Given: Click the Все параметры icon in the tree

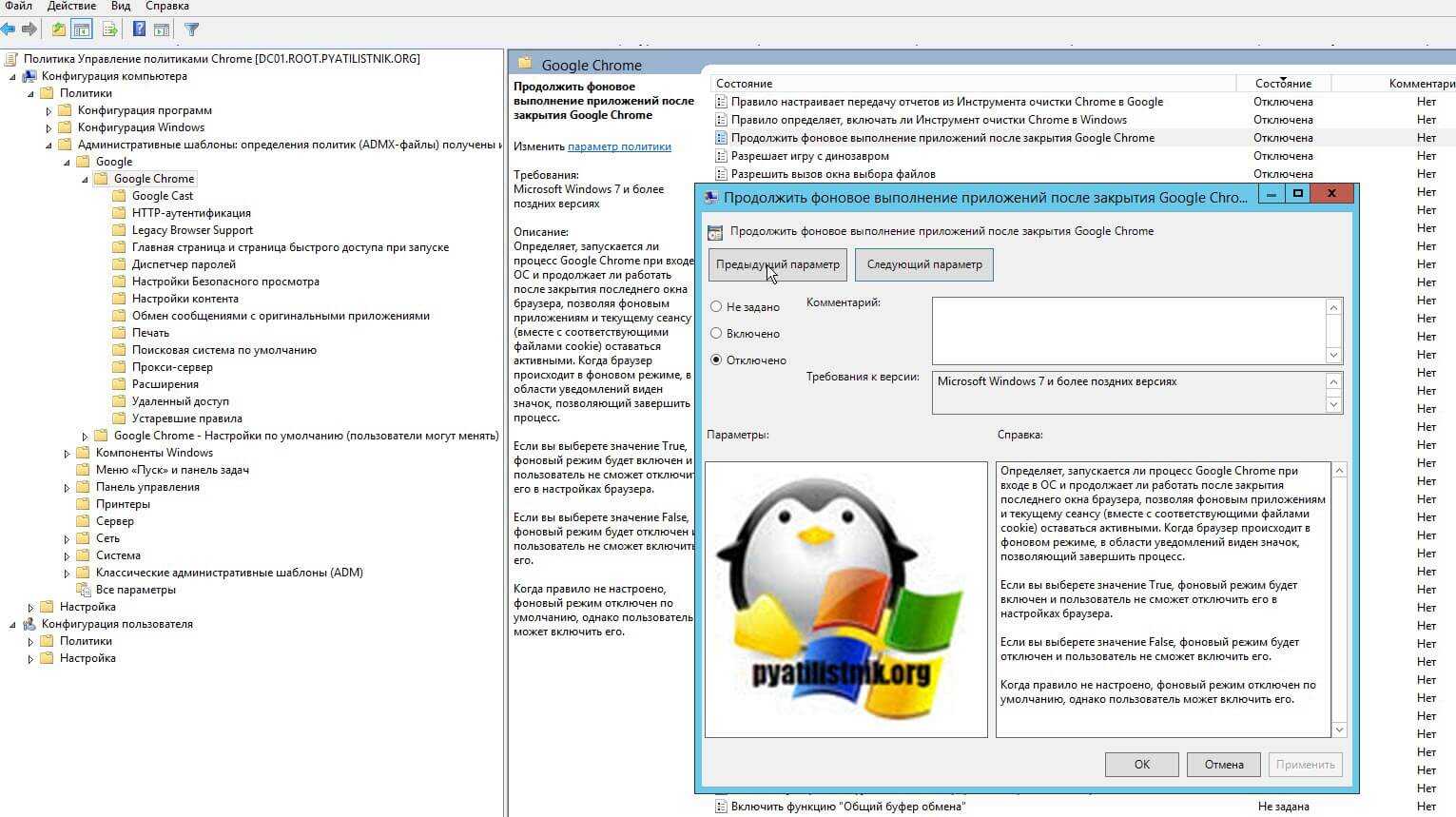Looking at the screenshot, I should [83, 590].
